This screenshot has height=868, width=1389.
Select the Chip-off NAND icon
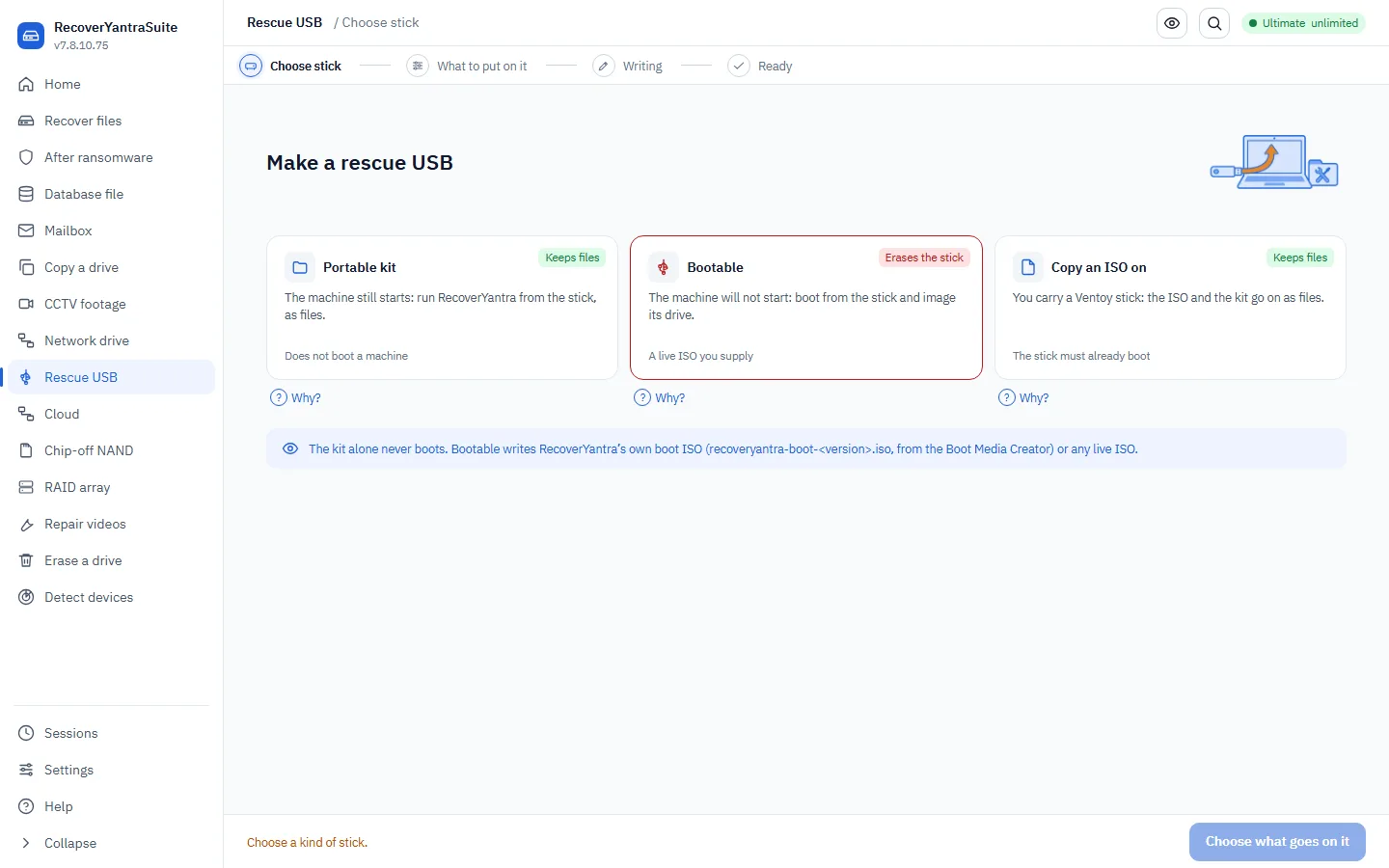pos(26,450)
